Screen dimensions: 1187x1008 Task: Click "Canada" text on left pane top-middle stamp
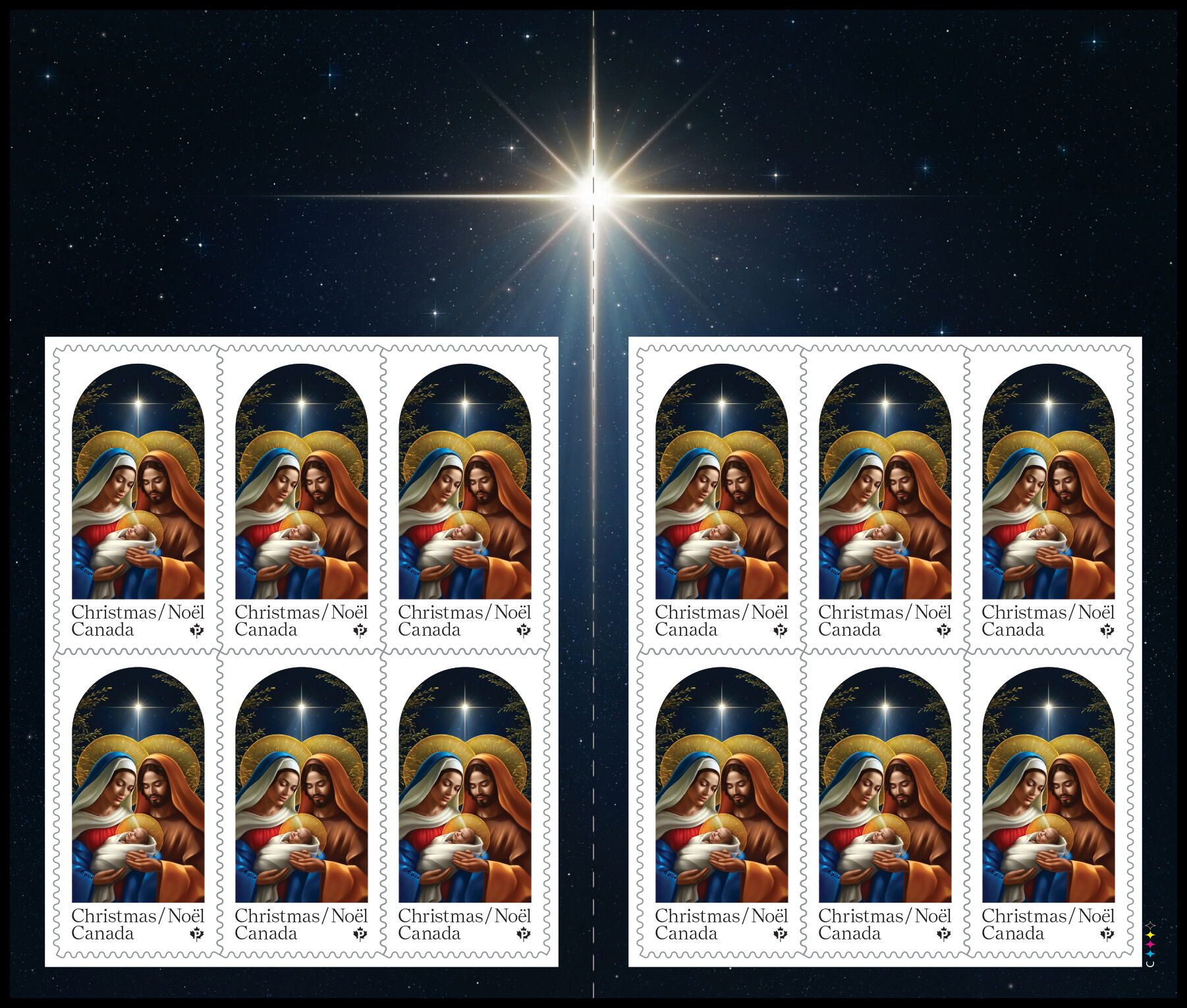[266, 630]
